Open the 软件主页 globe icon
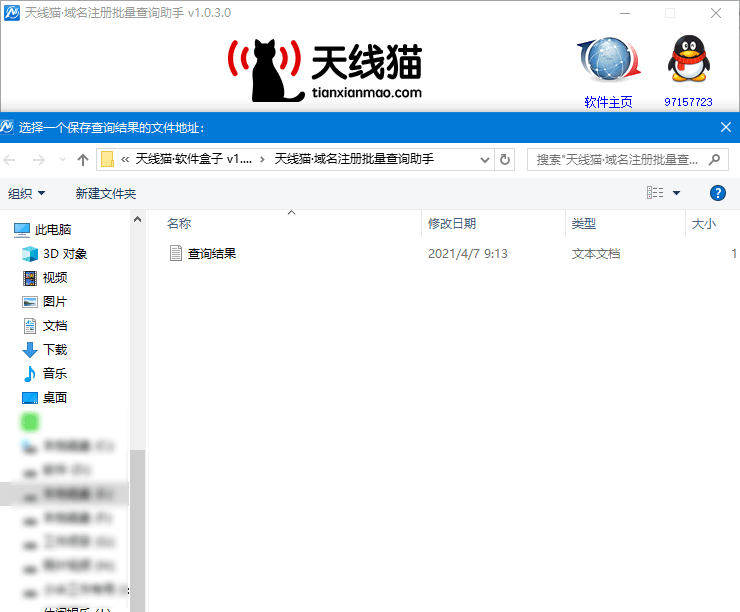The image size is (740, 612). (608, 59)
